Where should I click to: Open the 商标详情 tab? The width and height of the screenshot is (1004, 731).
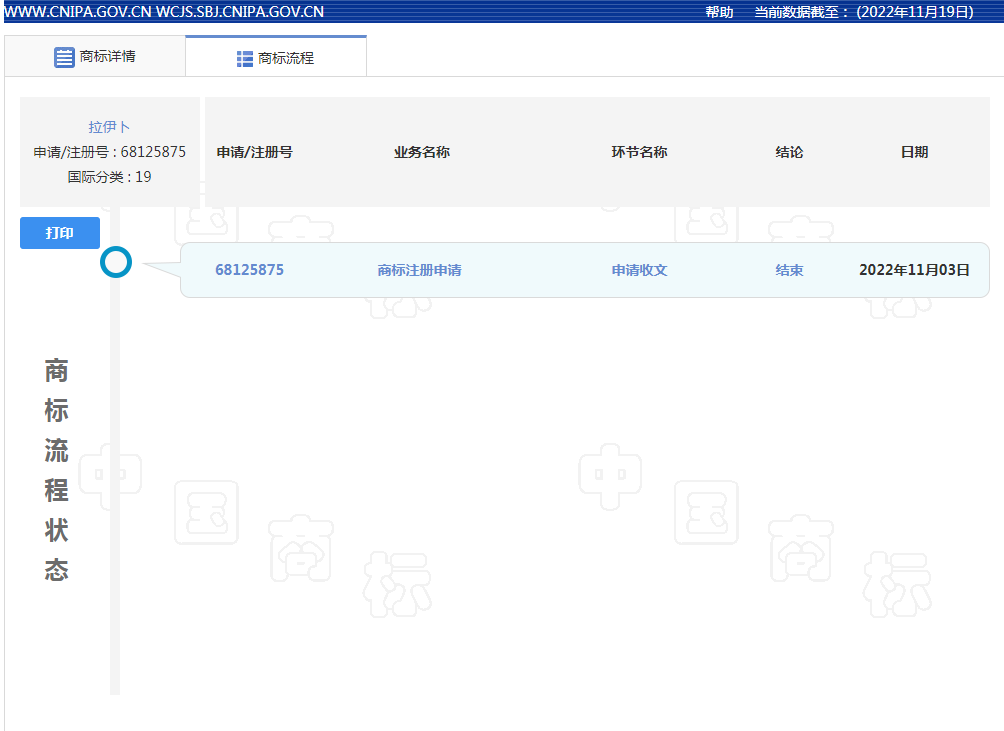pos(95,57)
